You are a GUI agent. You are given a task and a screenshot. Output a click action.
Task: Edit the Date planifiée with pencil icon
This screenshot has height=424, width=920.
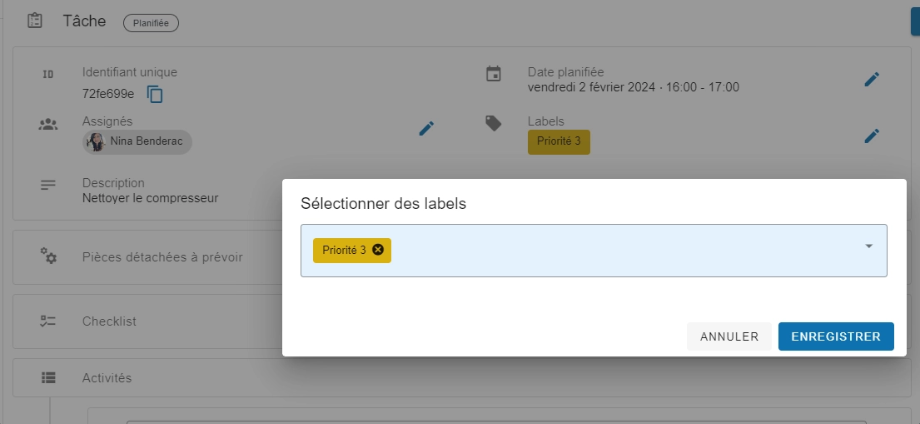tap(872, 79)
